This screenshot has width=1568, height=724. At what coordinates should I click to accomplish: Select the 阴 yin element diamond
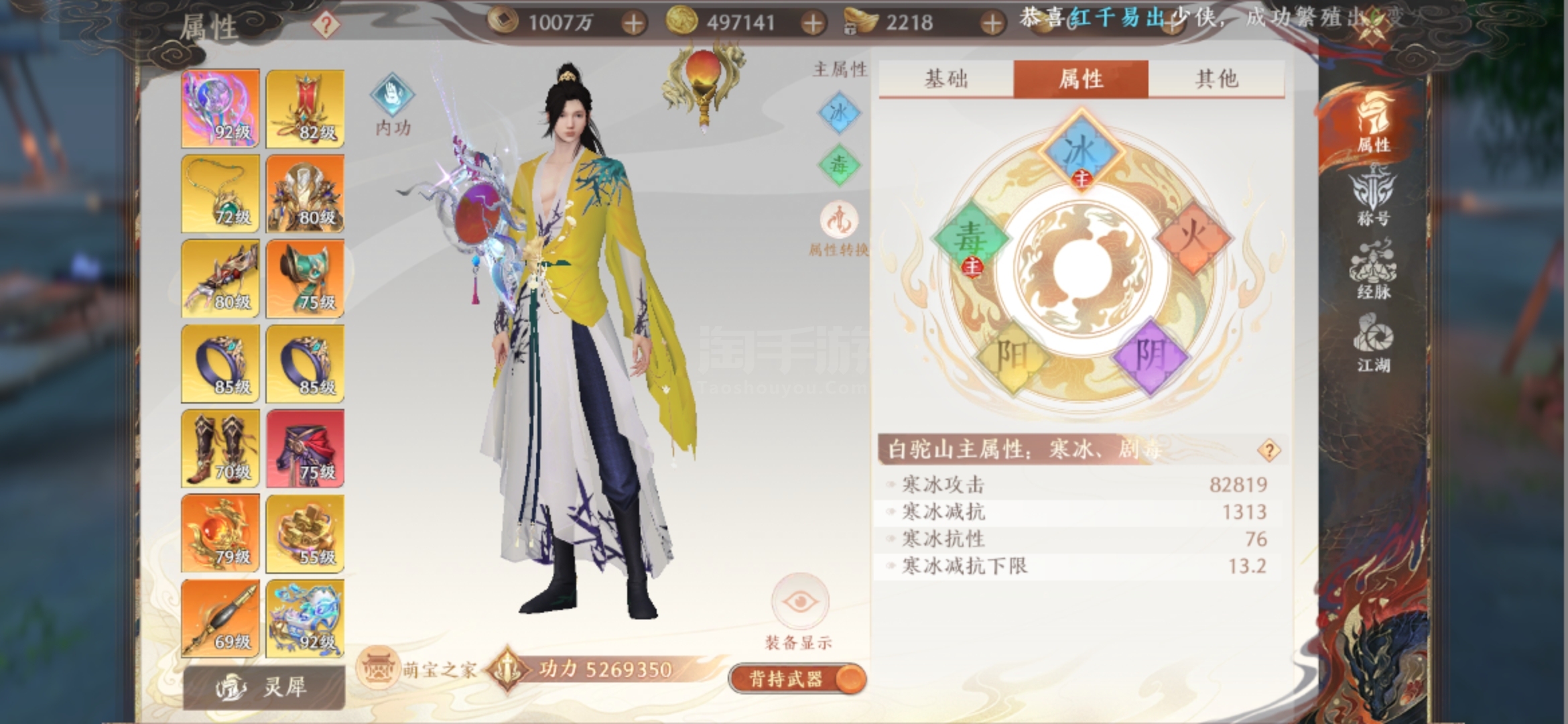(1150, 357)
